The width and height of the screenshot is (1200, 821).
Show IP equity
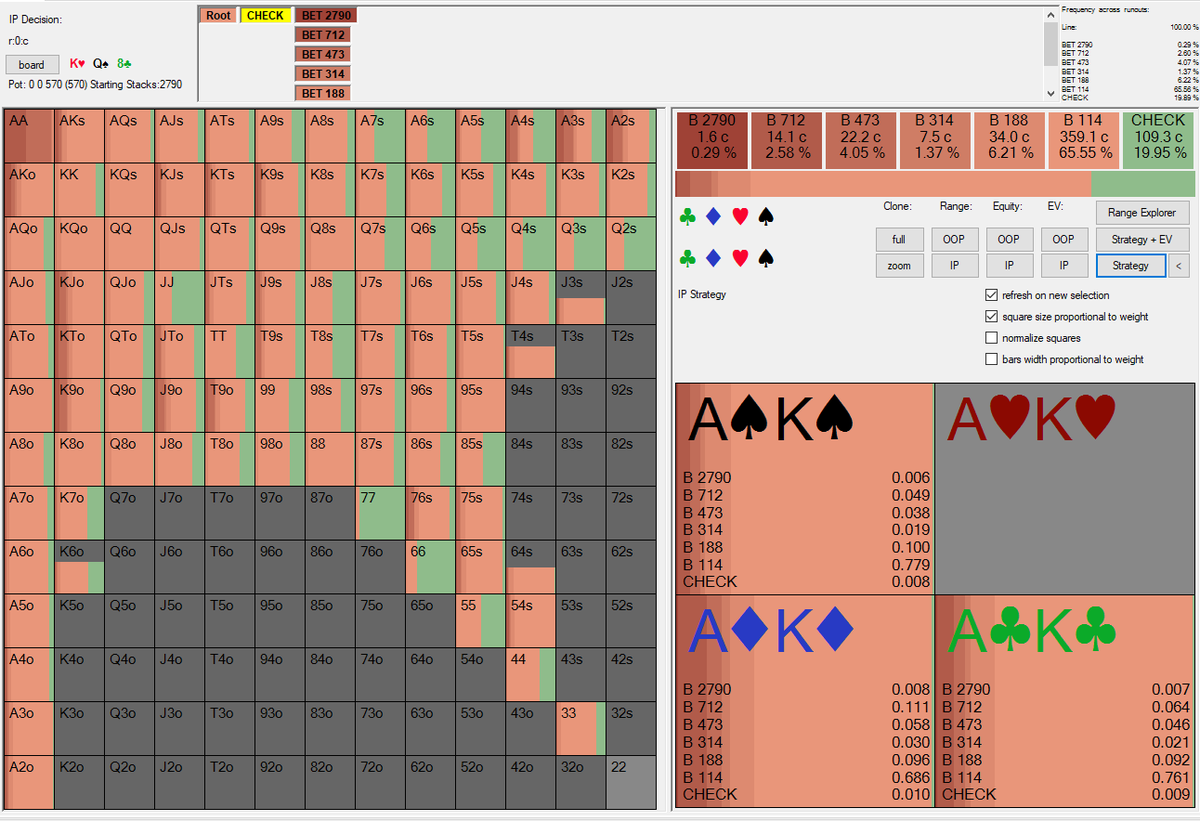point(1009,265)
